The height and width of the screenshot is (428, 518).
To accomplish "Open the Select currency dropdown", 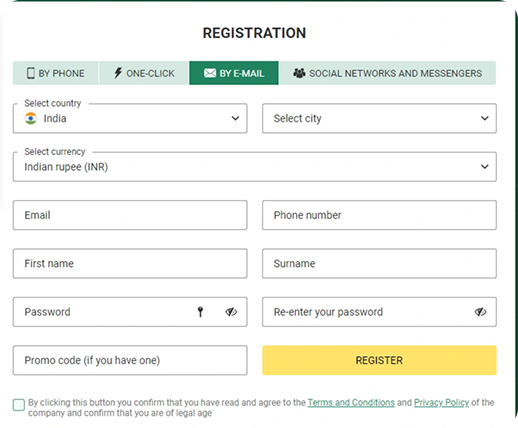I will pos(255,167).
